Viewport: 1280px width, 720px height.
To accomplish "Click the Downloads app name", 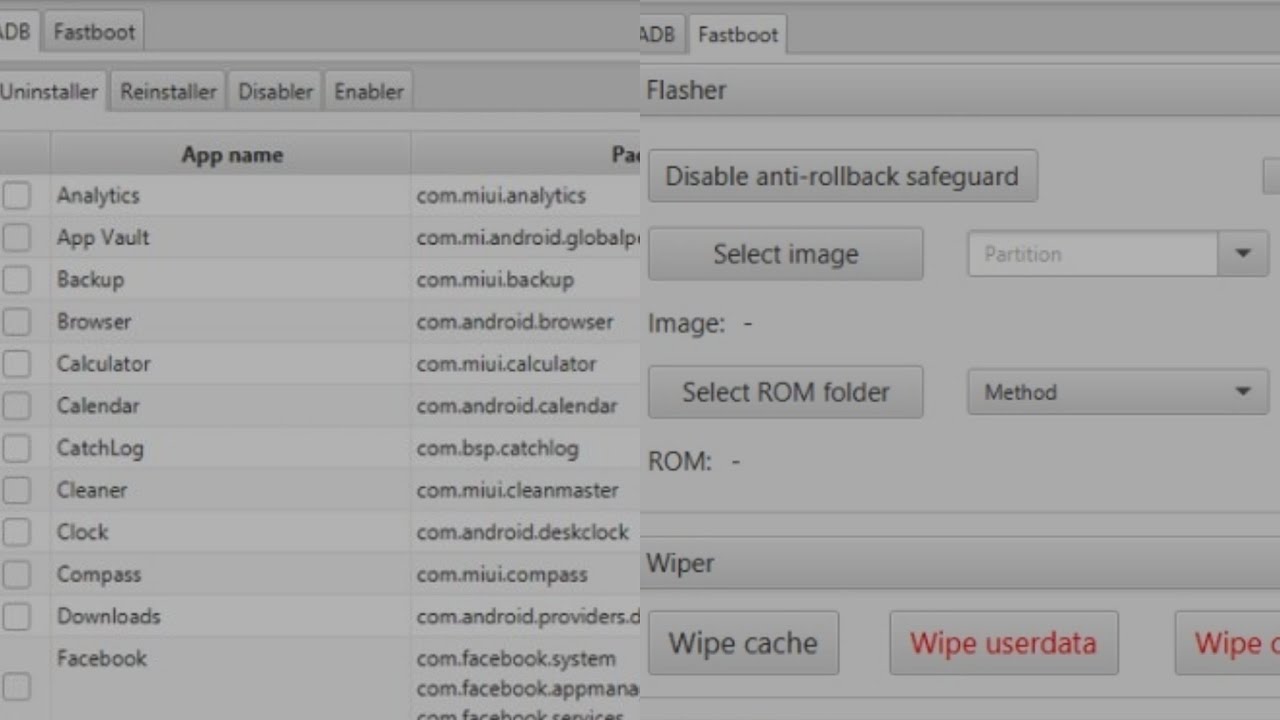I will click(108, 616).
